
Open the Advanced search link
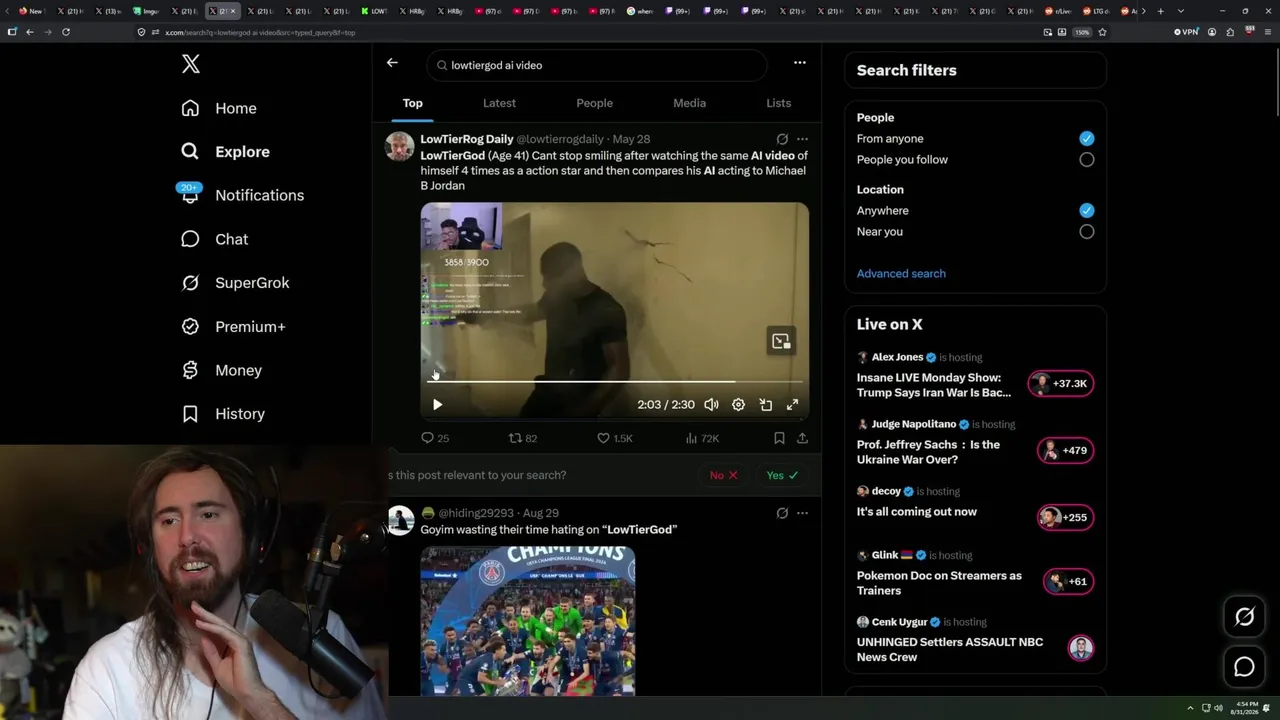click(901, 274)
